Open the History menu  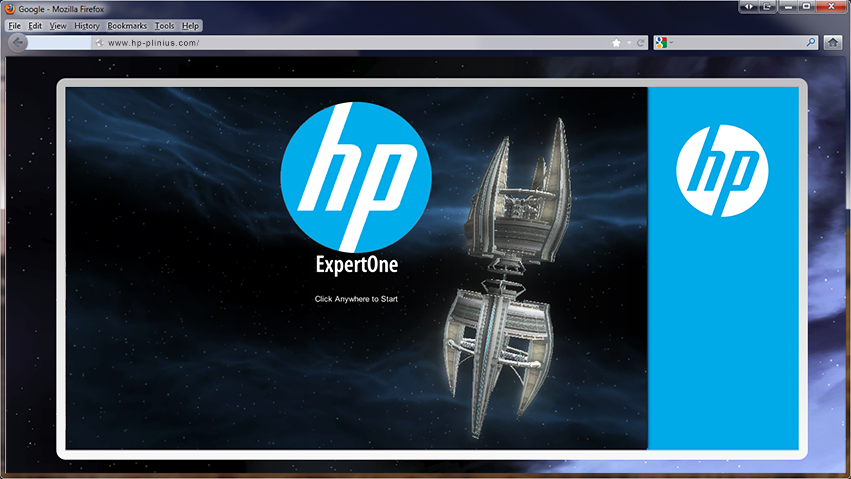pos(87,25)
